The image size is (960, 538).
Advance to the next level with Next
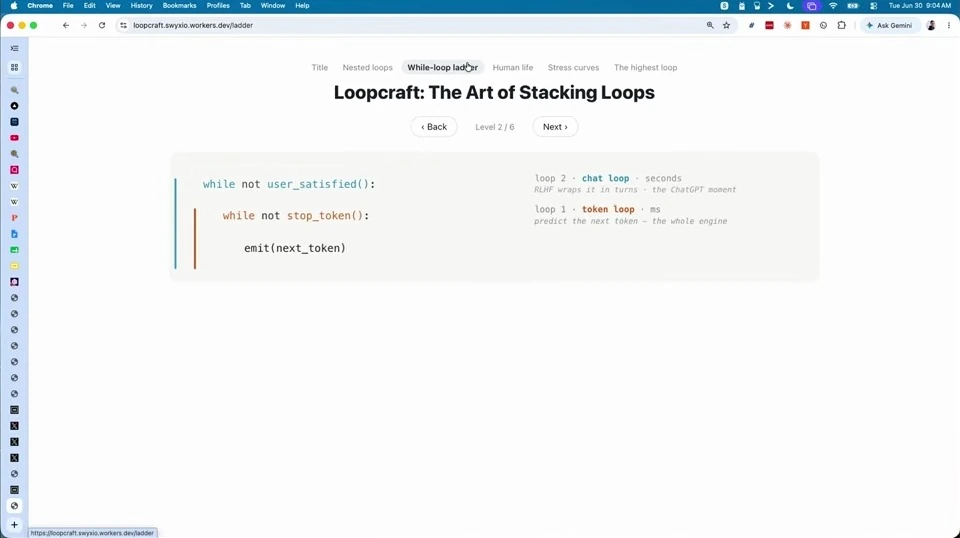555,127
